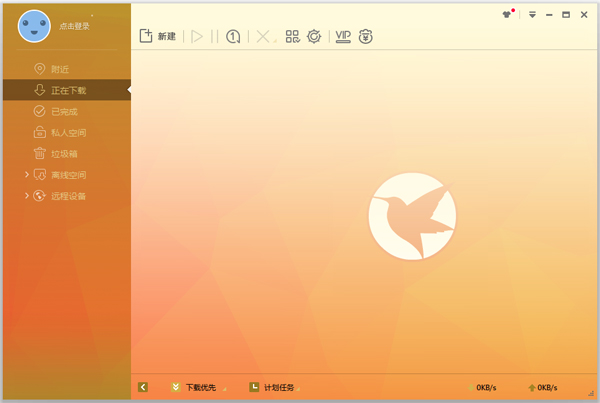Select 远程设备 remote devices

pyautogui.click(x=67, y=196)
